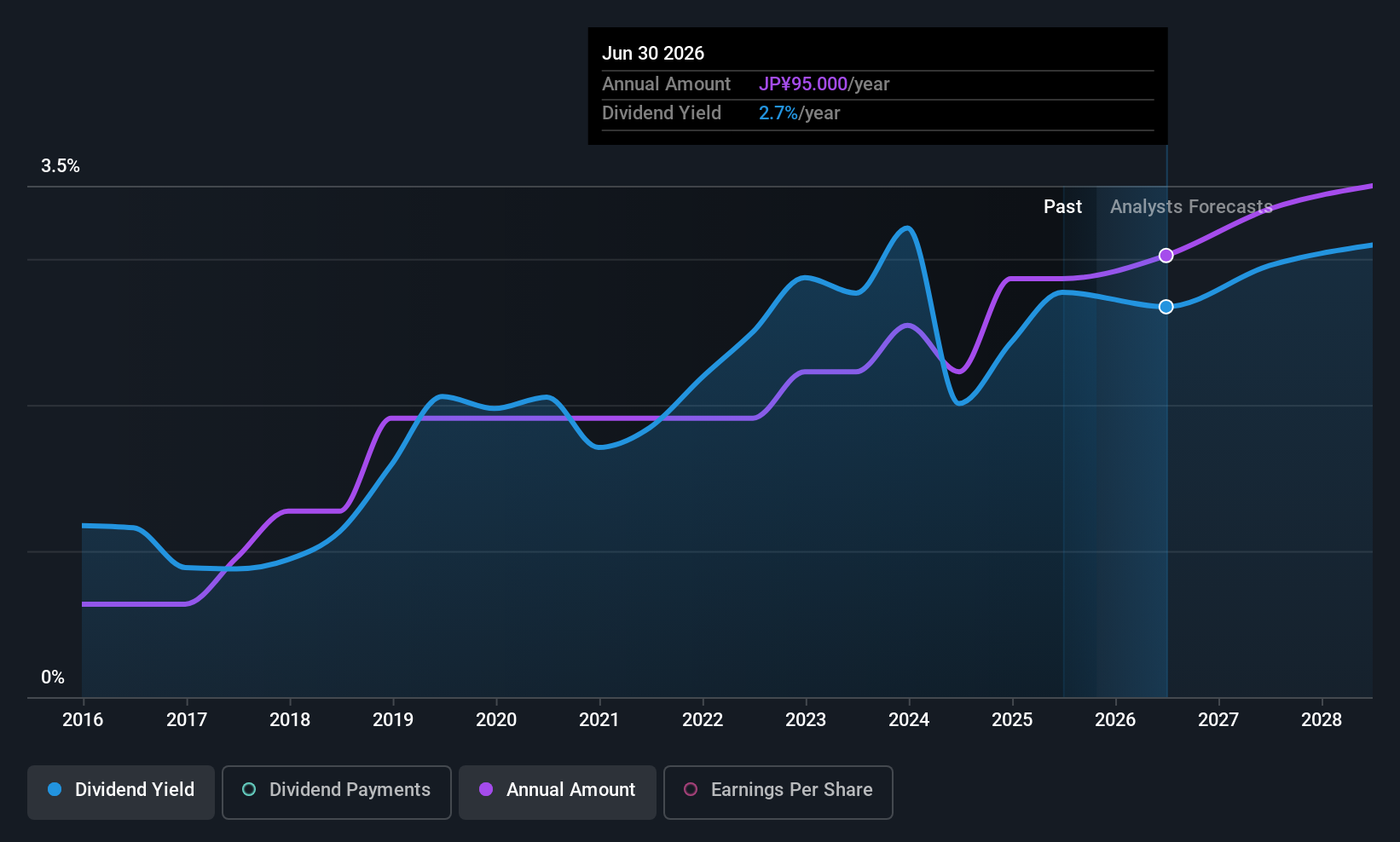Click the 2016 x-axis label
Image resolution: width=1400 pixels, height=842 pixels.
coord(83,720)
